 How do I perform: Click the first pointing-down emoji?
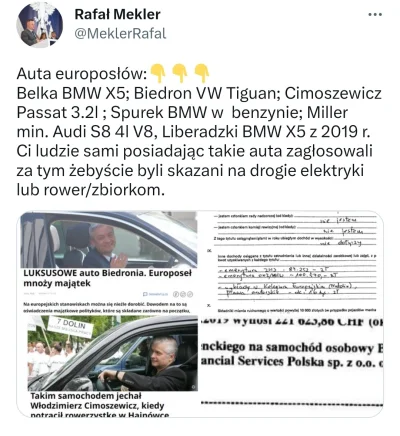pyautogui.click(x=158, y=74)
